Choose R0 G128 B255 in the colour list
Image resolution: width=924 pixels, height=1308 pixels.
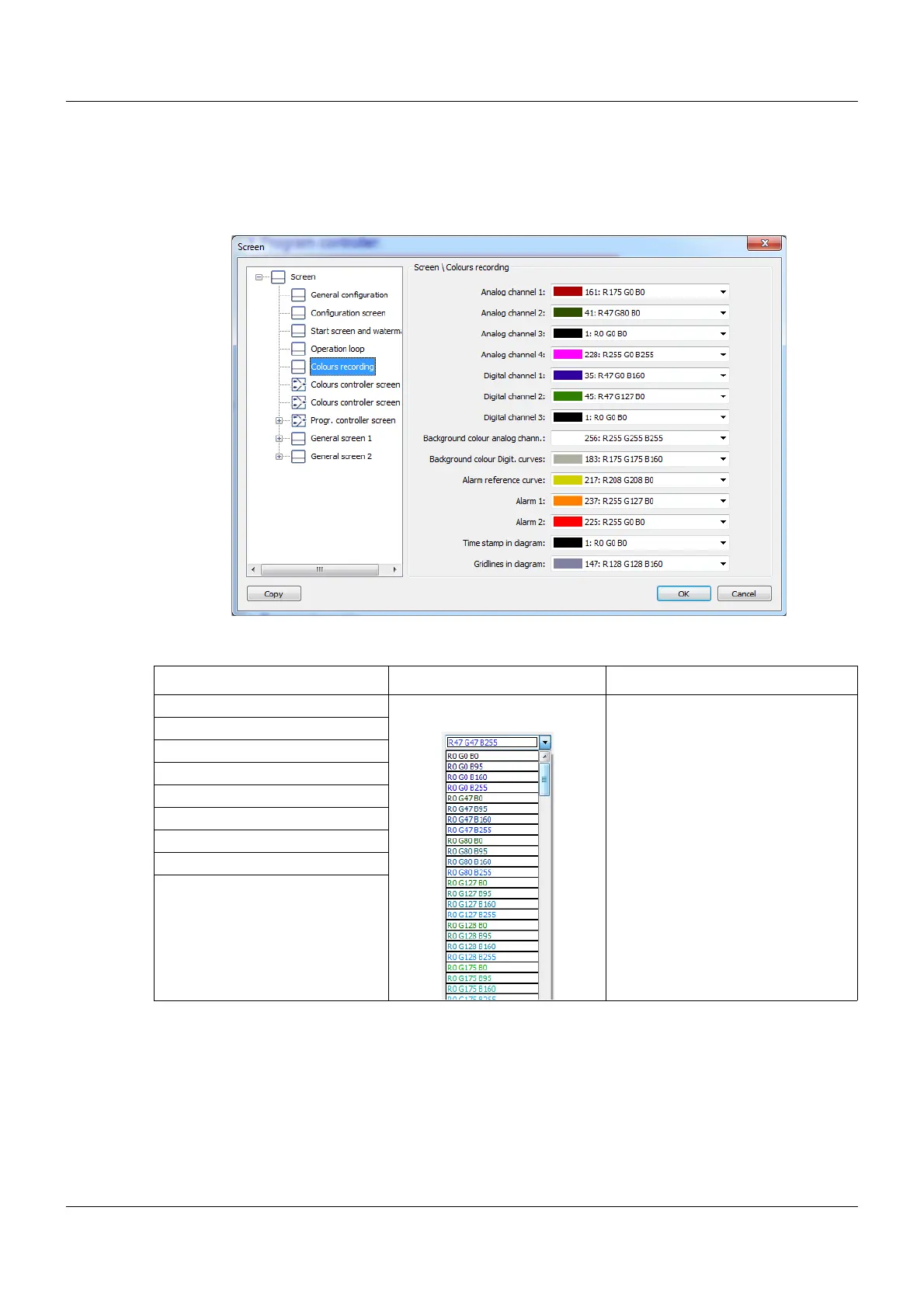pos(492,958)
